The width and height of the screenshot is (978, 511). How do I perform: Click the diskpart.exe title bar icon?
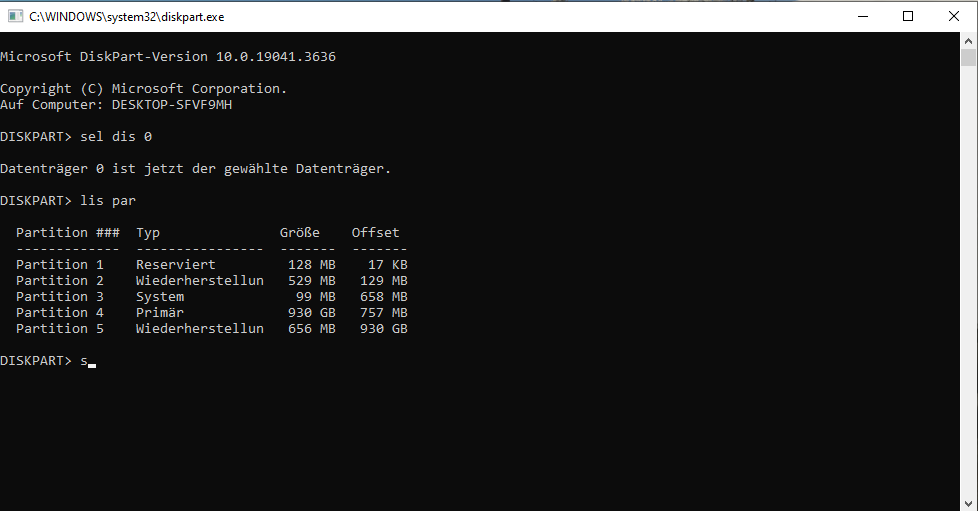coord(15,16)
